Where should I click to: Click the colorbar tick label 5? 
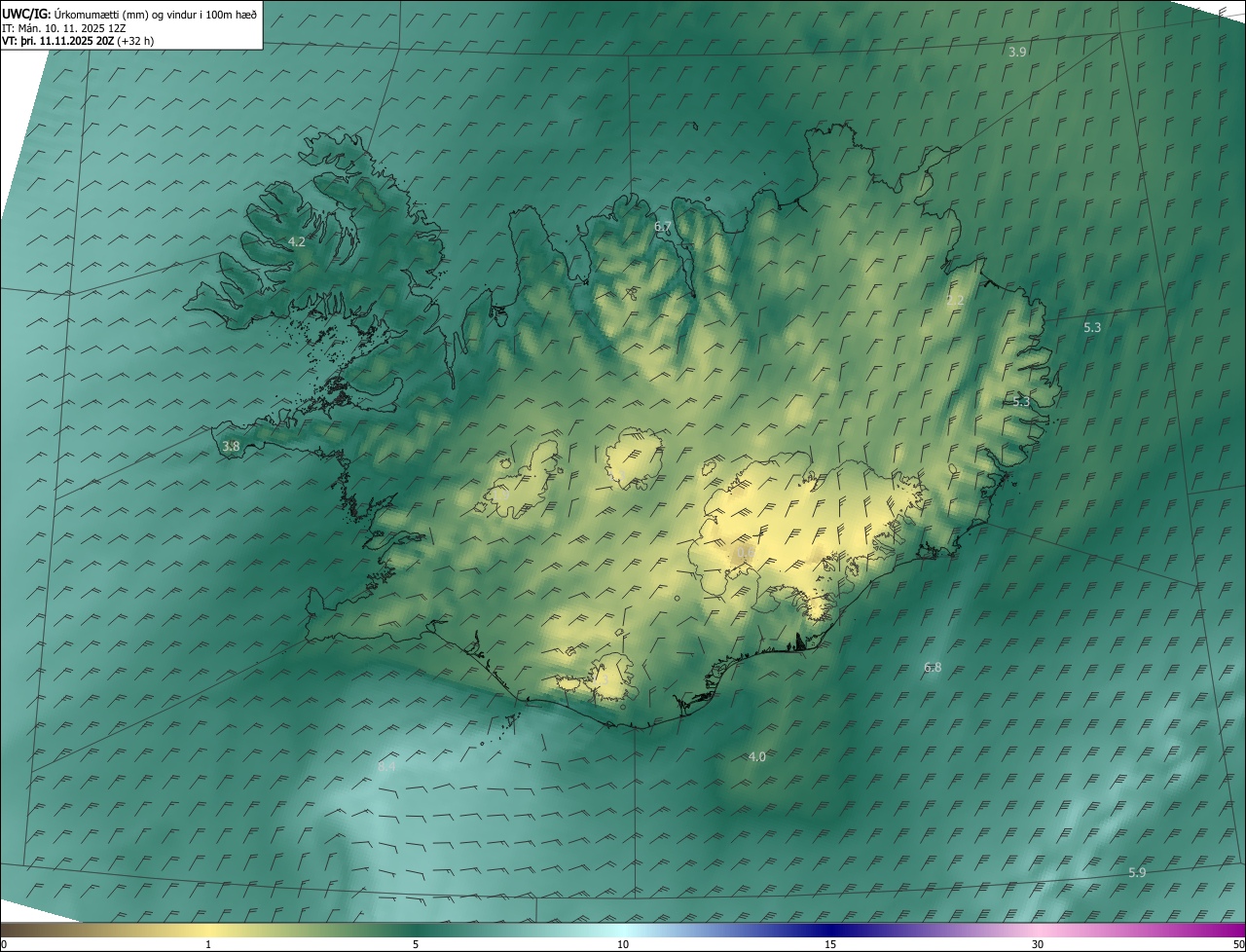click(416, 944)
